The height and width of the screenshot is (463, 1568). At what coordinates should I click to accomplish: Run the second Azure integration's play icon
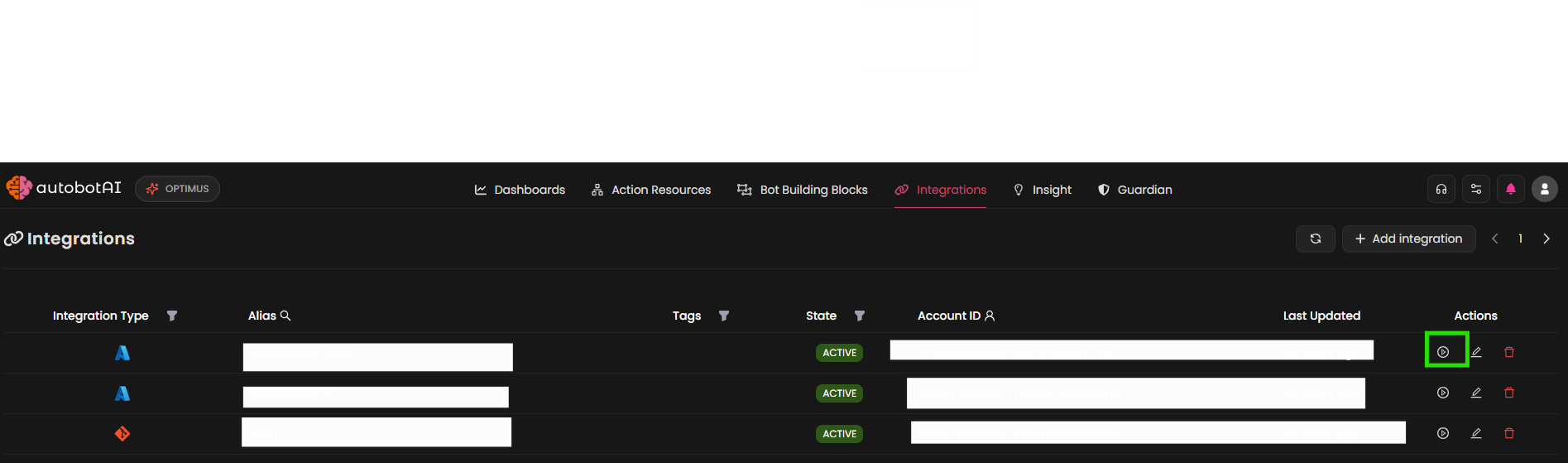pos(1442,393)
